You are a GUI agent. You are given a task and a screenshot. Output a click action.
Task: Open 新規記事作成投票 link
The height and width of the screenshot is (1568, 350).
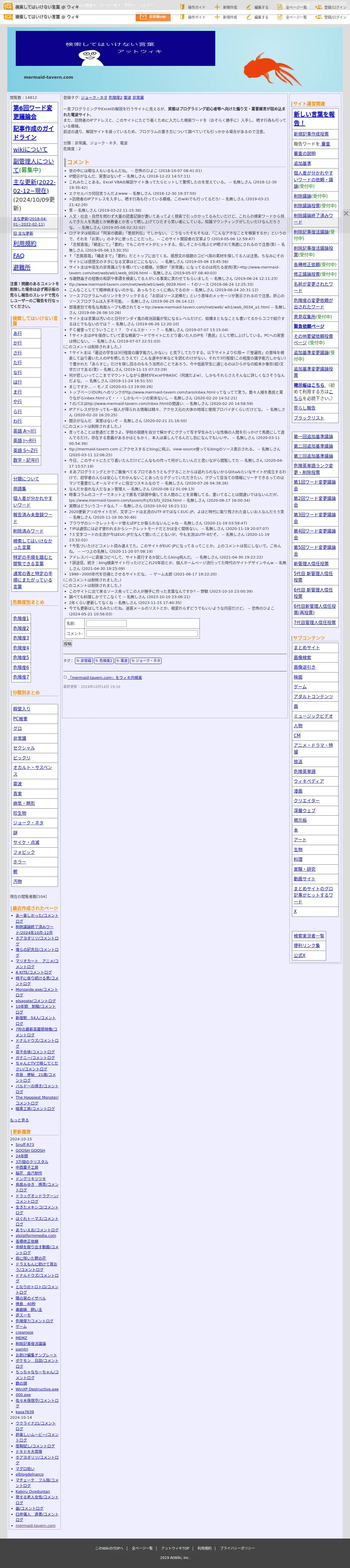(x=311, y=134)
